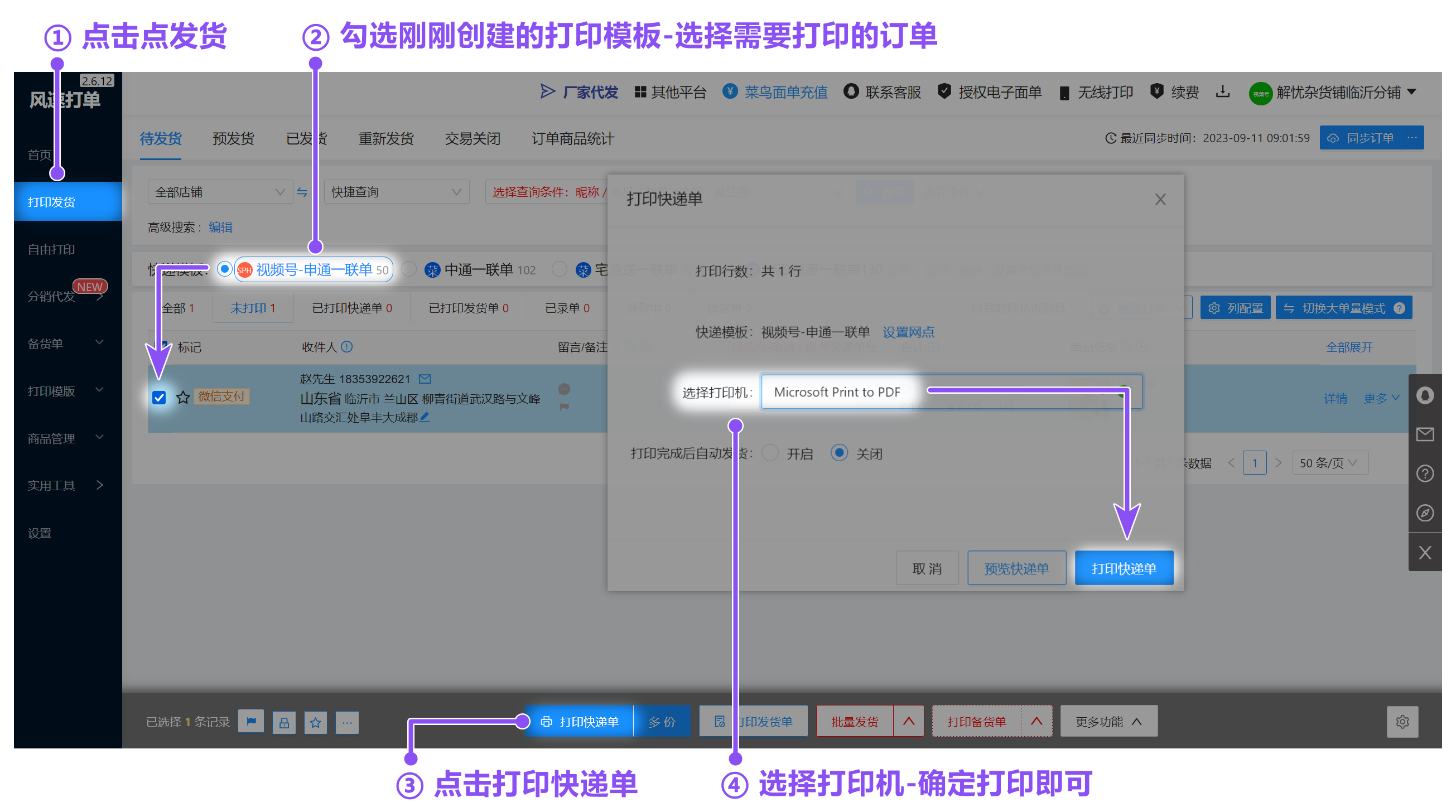Click the swap icon next to 全部店铺

click(302, 192)
